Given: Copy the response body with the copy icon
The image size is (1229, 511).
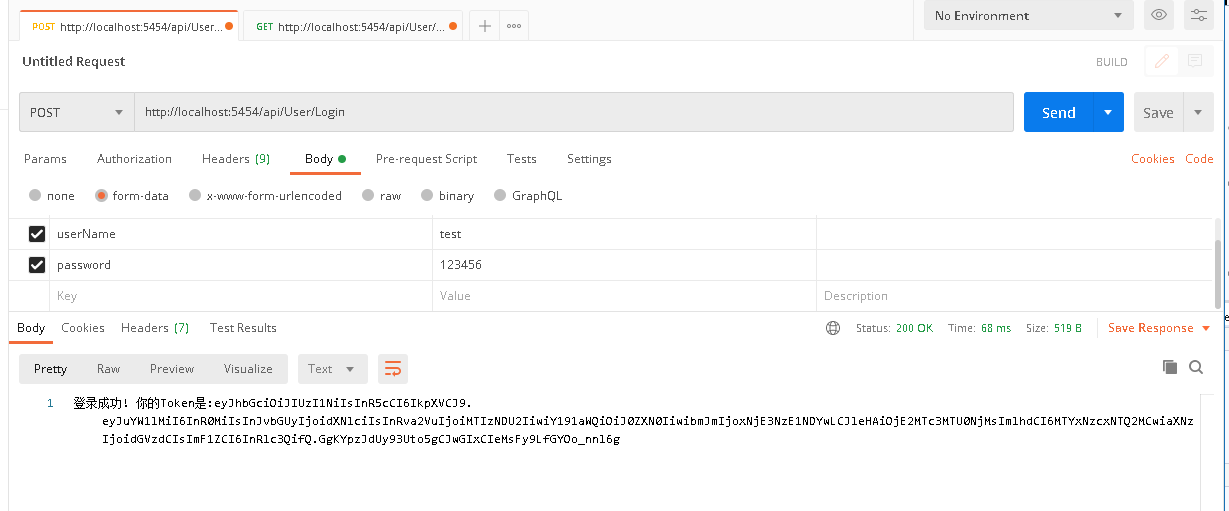Looking at the screenshot, I should coord(1170,367).
